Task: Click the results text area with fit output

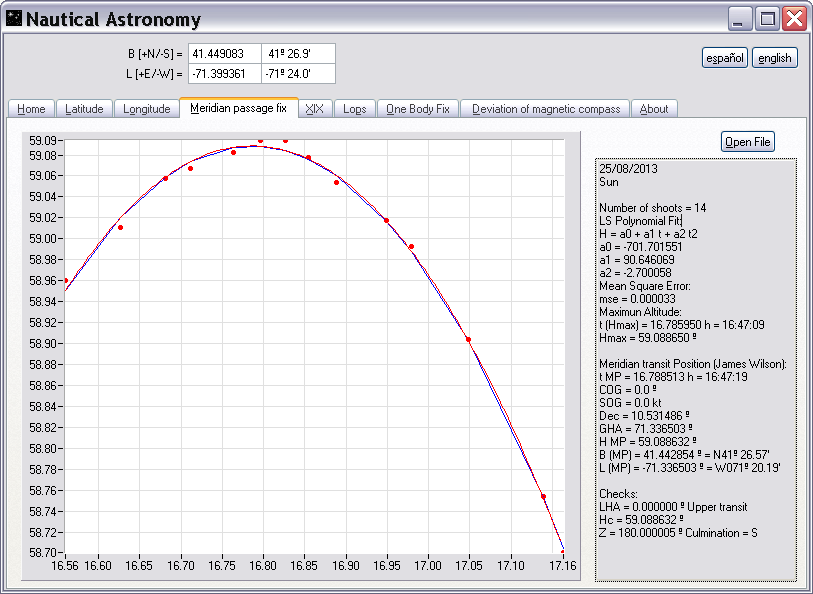Action: pyautogui.click(x=695, y=370)
